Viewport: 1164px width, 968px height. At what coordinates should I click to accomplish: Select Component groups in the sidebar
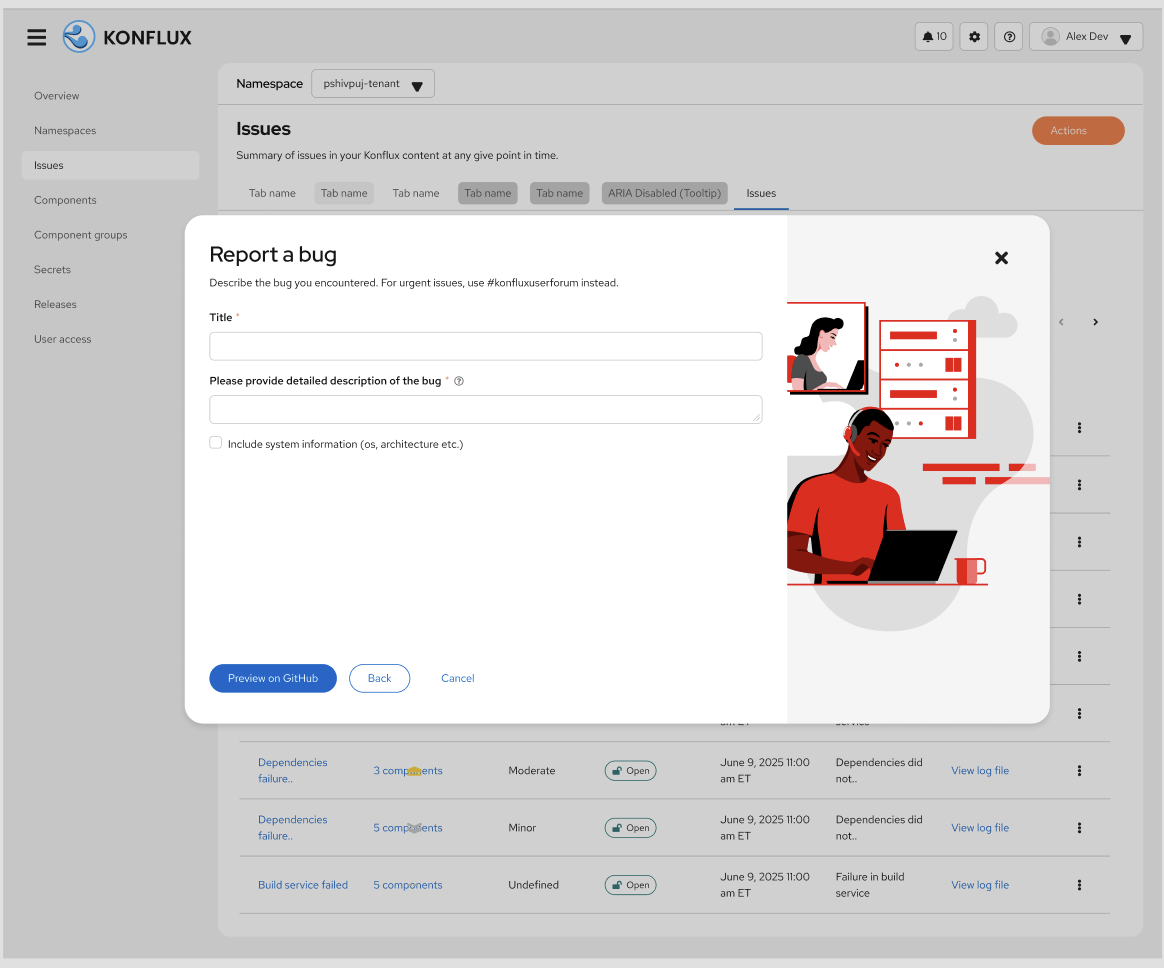point(80,235)
